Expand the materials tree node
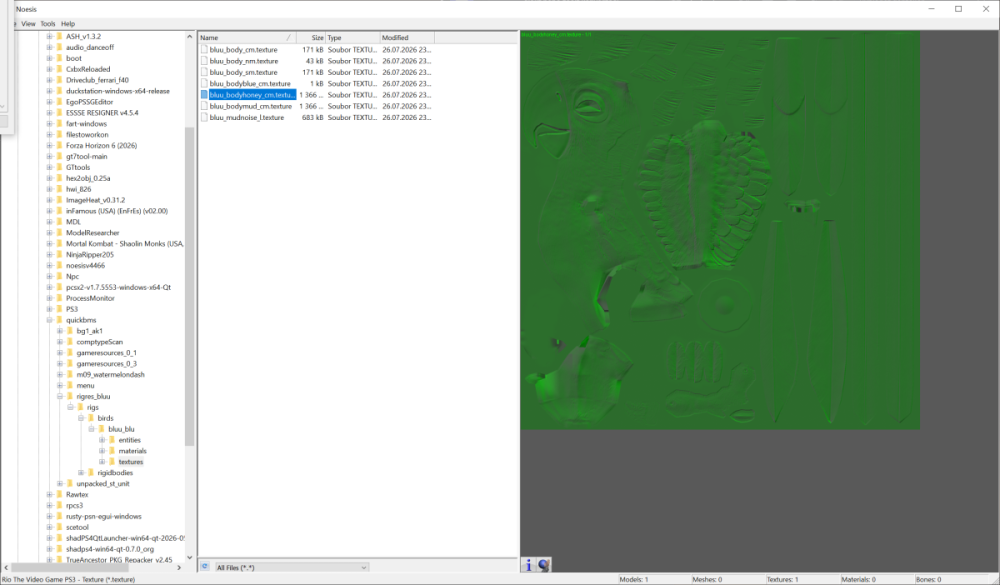 102,451
